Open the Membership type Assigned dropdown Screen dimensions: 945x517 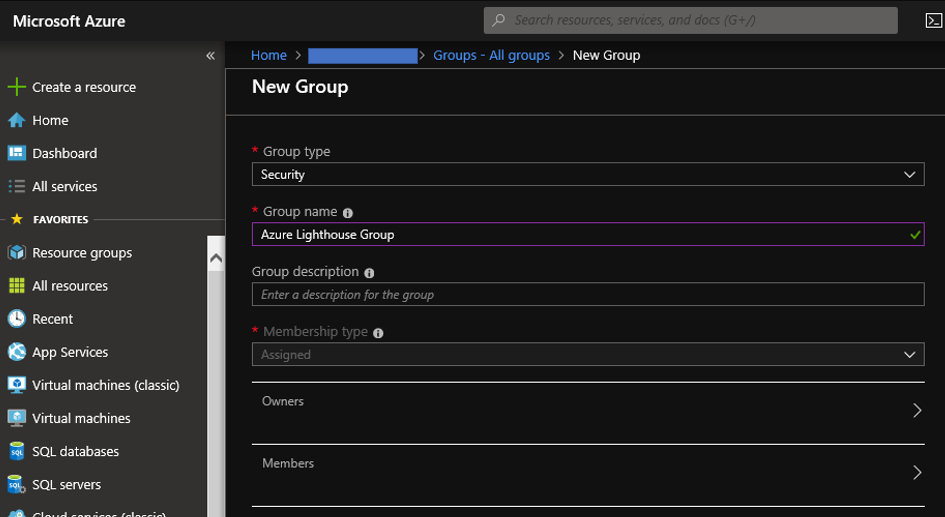point(588,354)
